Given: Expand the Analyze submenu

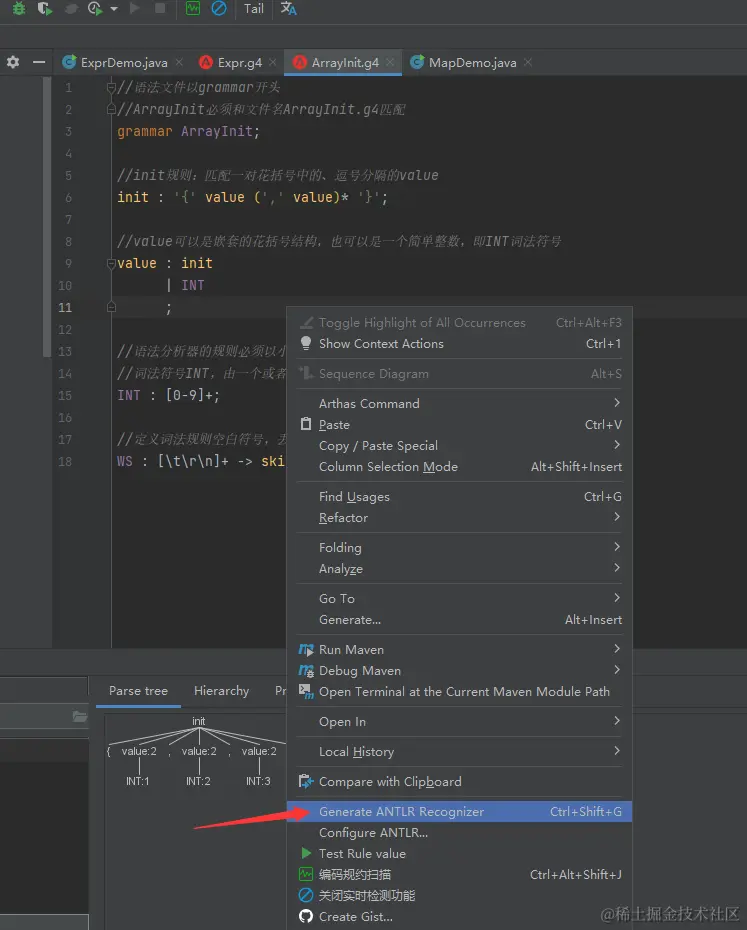Looking at the screenshot, I should [x=459, y=569].
